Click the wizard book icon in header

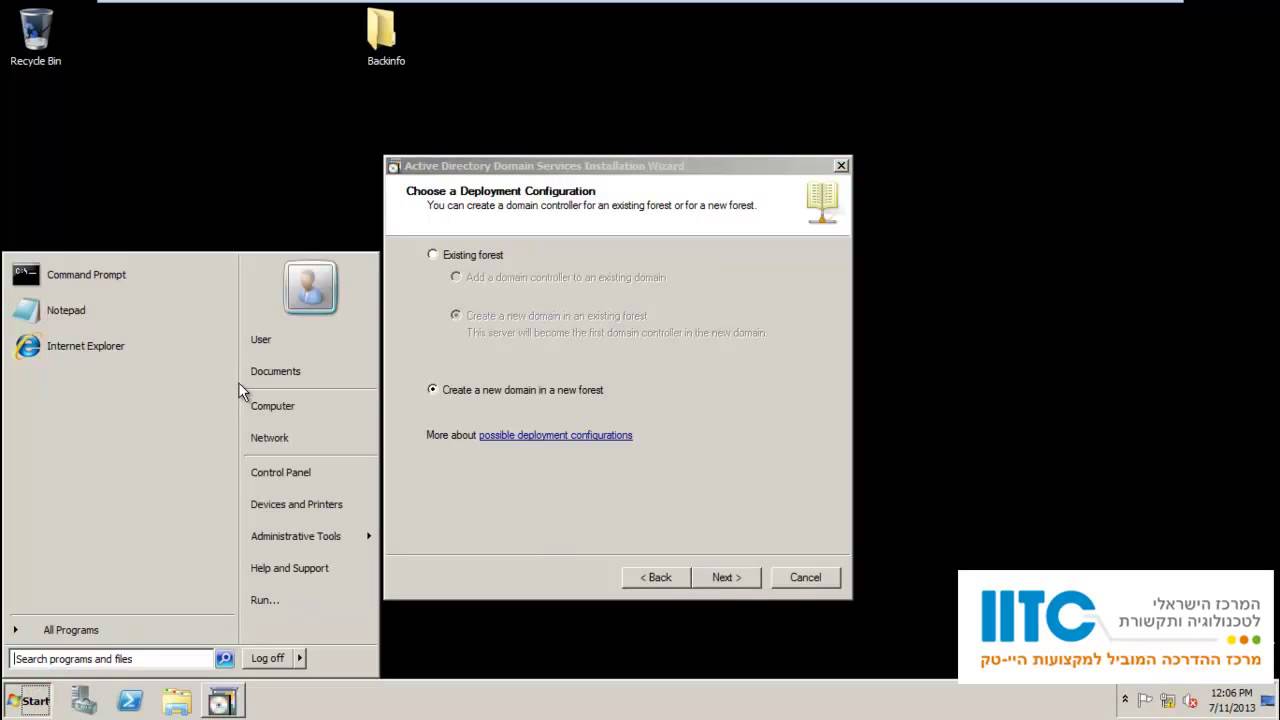click(x=822, y=202)
